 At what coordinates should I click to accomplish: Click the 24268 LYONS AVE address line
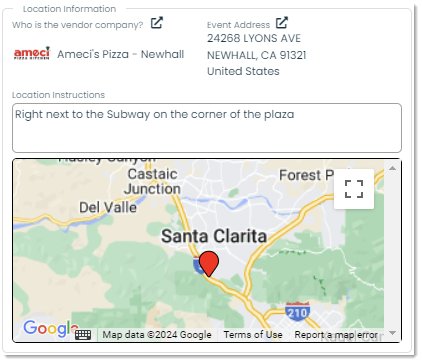click(x=254, y=38)
